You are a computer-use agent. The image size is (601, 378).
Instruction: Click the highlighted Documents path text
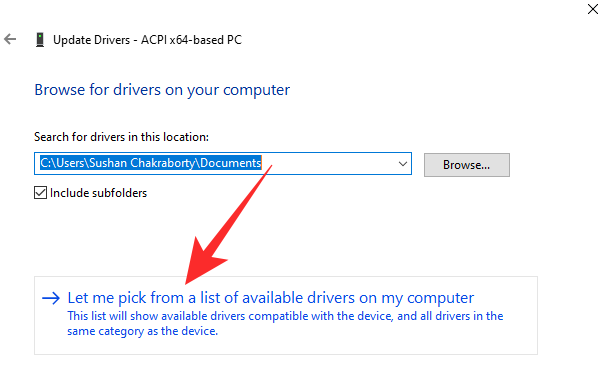pos(231,163)
